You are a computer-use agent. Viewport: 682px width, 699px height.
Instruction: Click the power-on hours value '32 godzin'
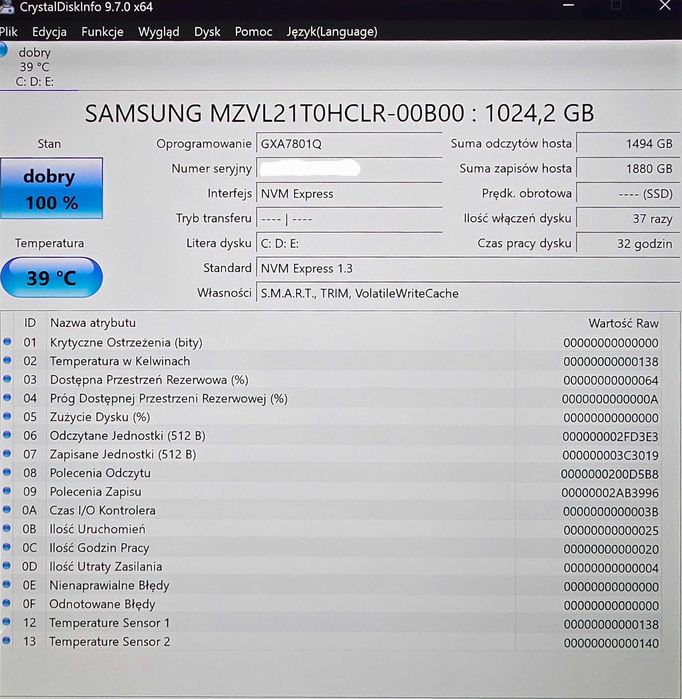pyautogui.click(x=628, y=243)
